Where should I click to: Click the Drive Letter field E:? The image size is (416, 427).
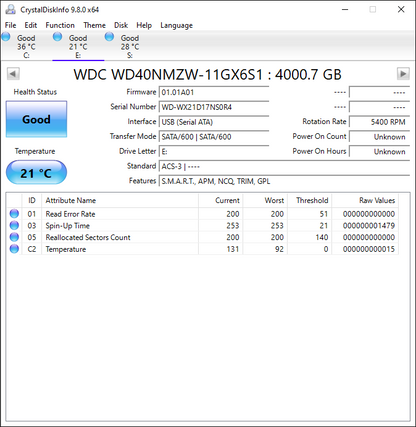coord(214,151)
